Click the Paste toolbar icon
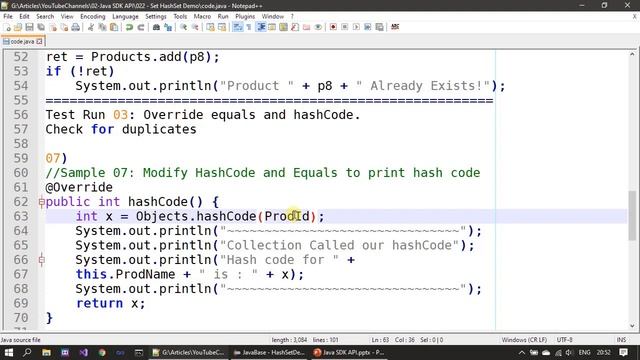 114,27
